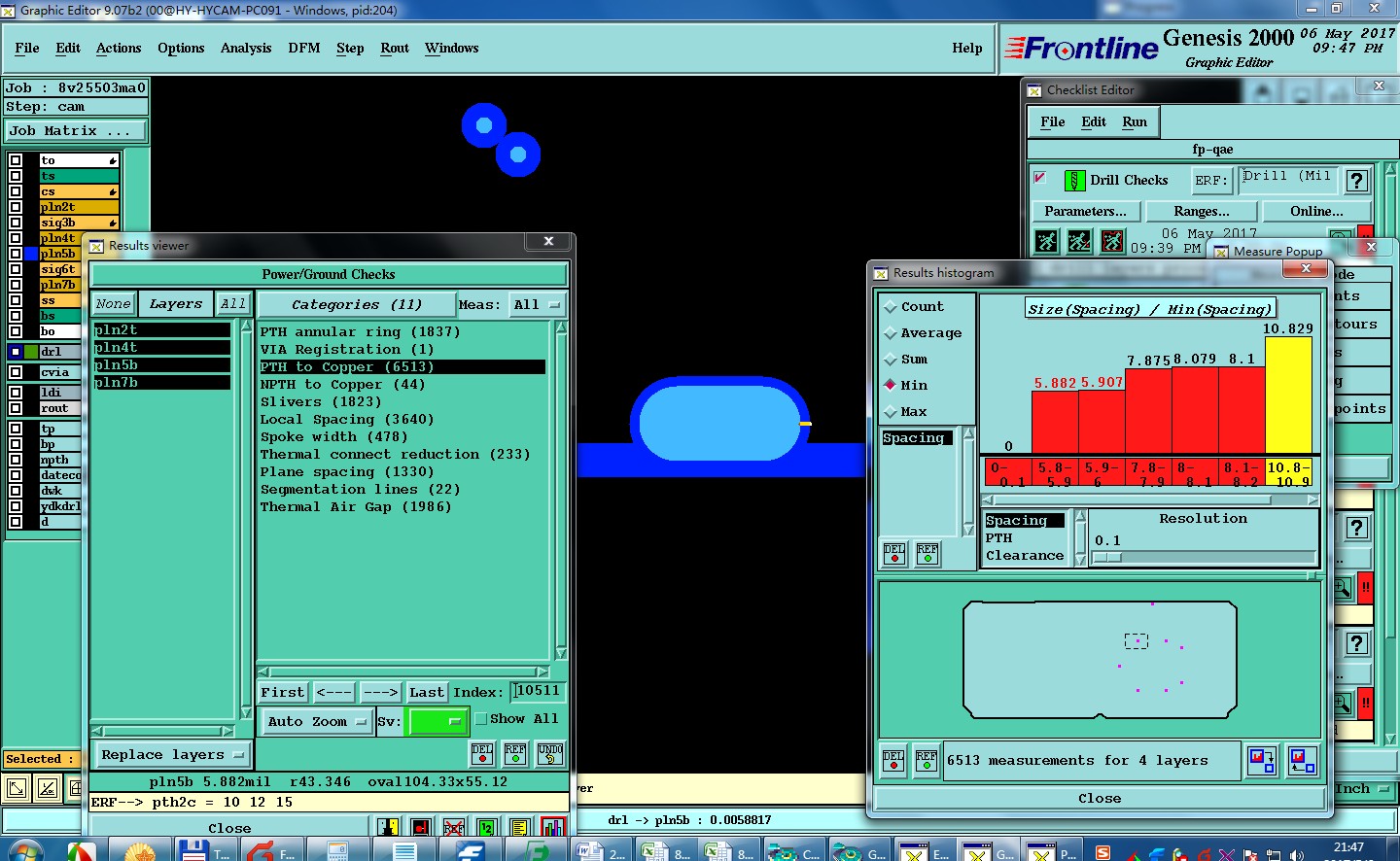The width and height of the screenshot is (1400, 861).
Task: Click the crossed-out REF icon in Results viewer
Action: pyautogui.click(x=454, y=827)
